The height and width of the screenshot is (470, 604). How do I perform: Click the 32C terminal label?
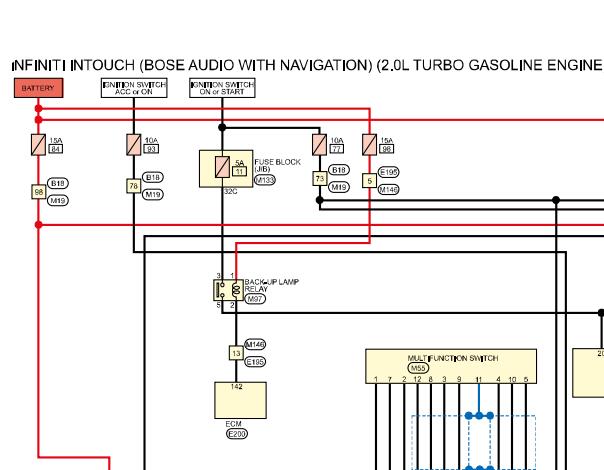click(x=230, y=191)
